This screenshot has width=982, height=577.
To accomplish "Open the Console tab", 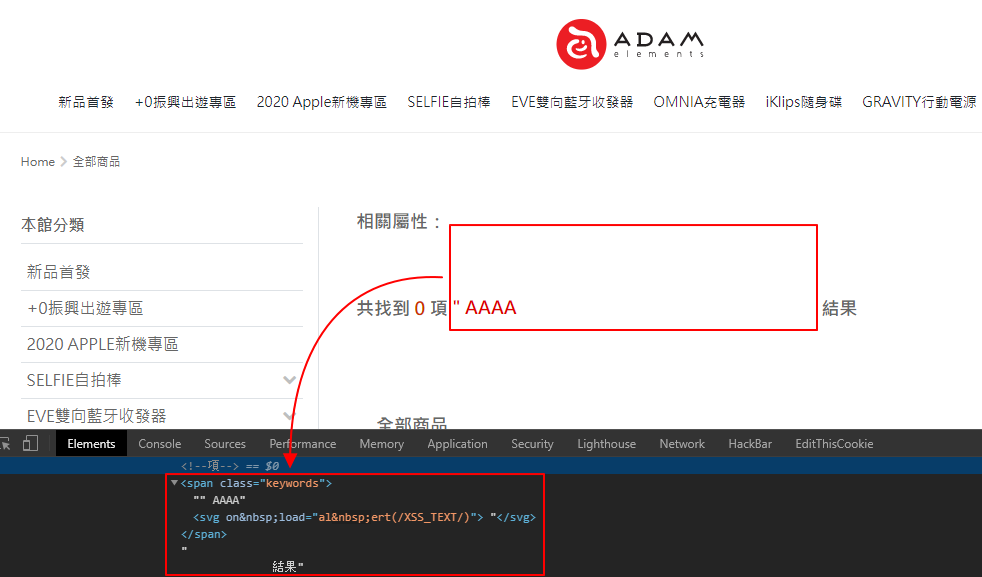I will pos(160,444).
